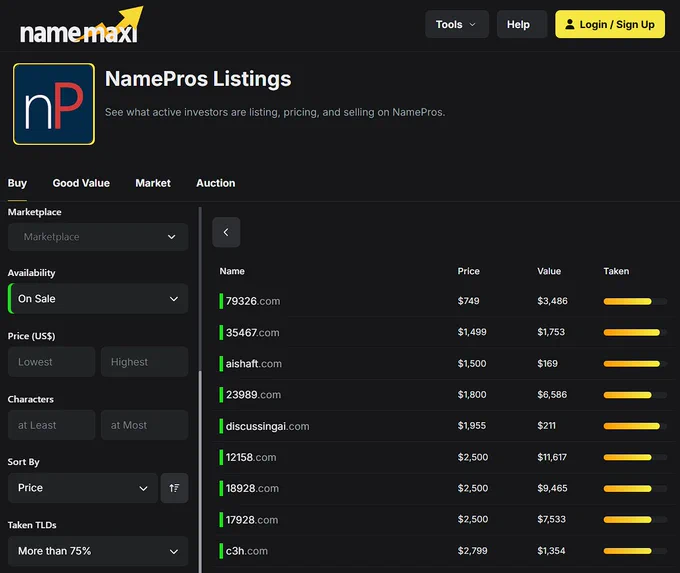Click the $6,586 value cell
This screenshot has height=573, width=680.
pos(552,394)
